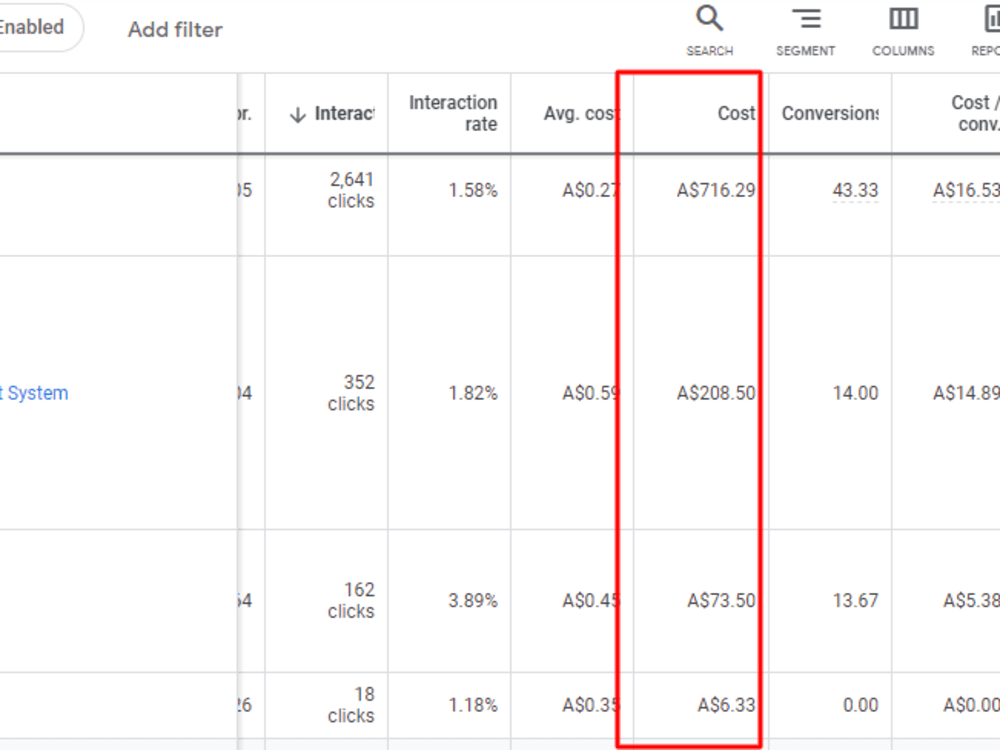Click the A$16.53 cost per conversion value
1000x750 pixels.
(x=966, y=190)
